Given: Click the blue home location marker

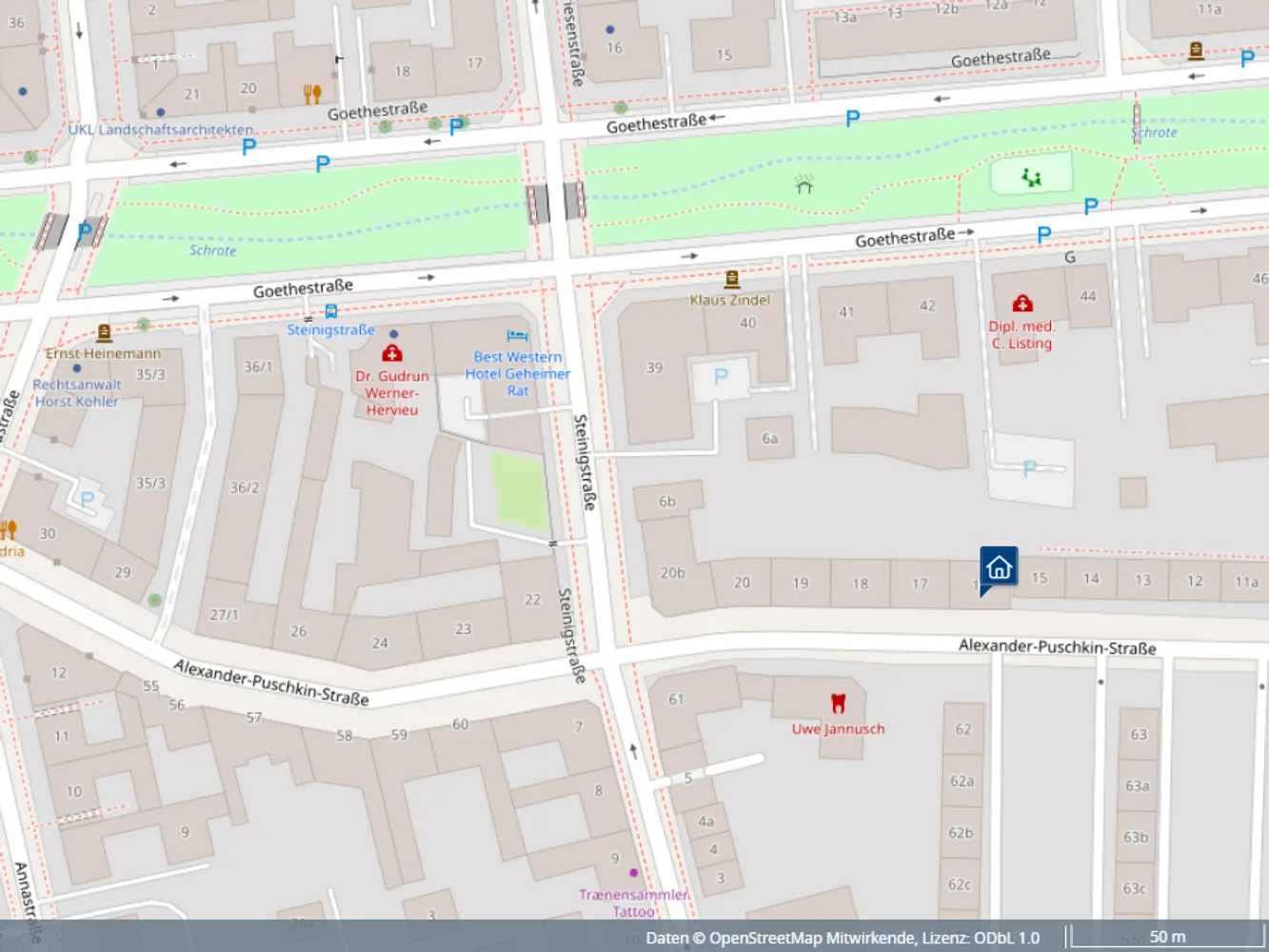Looking at the screenshot, I should [999, 569].
